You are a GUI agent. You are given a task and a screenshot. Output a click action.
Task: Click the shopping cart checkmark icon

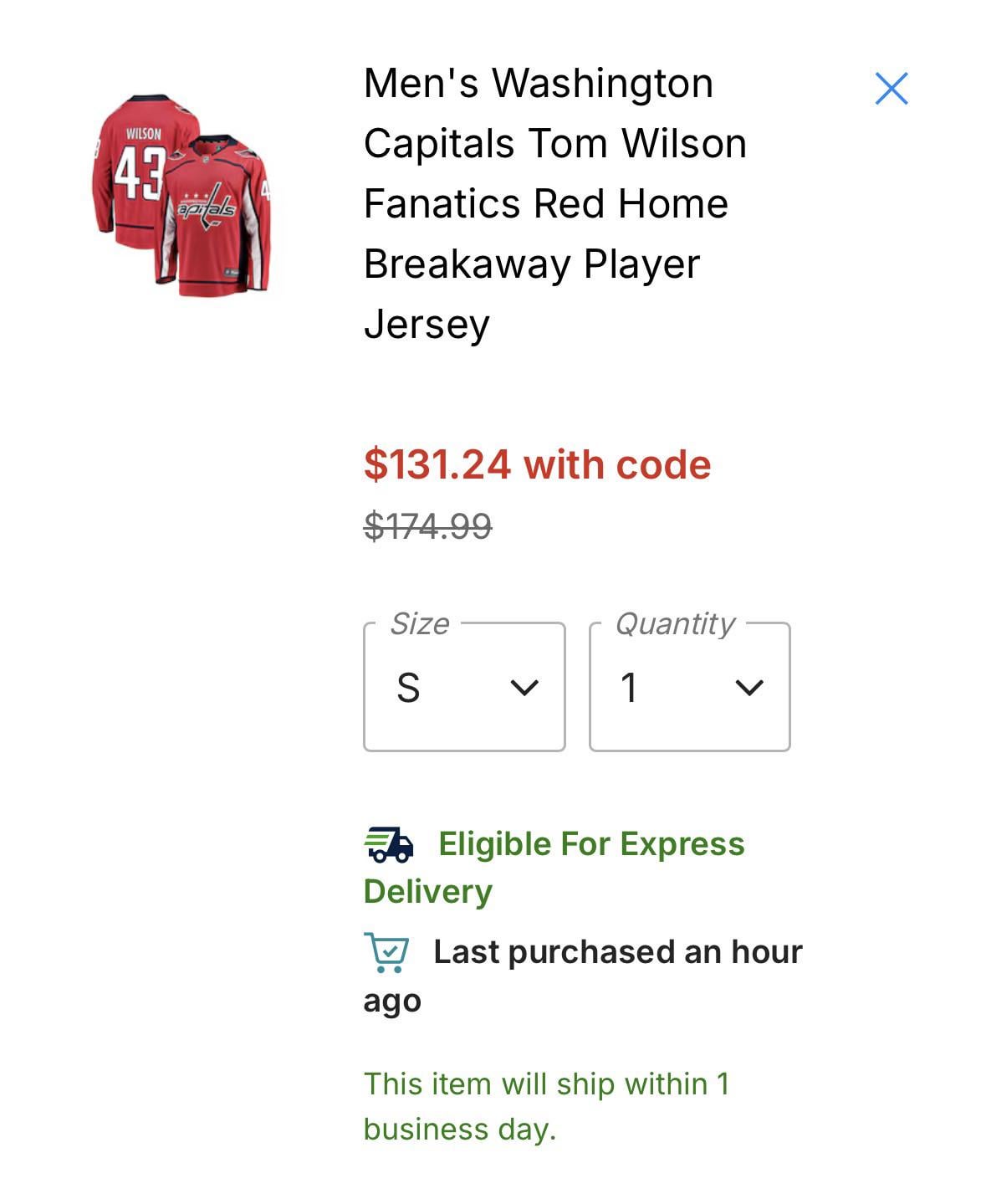point(386,952)
